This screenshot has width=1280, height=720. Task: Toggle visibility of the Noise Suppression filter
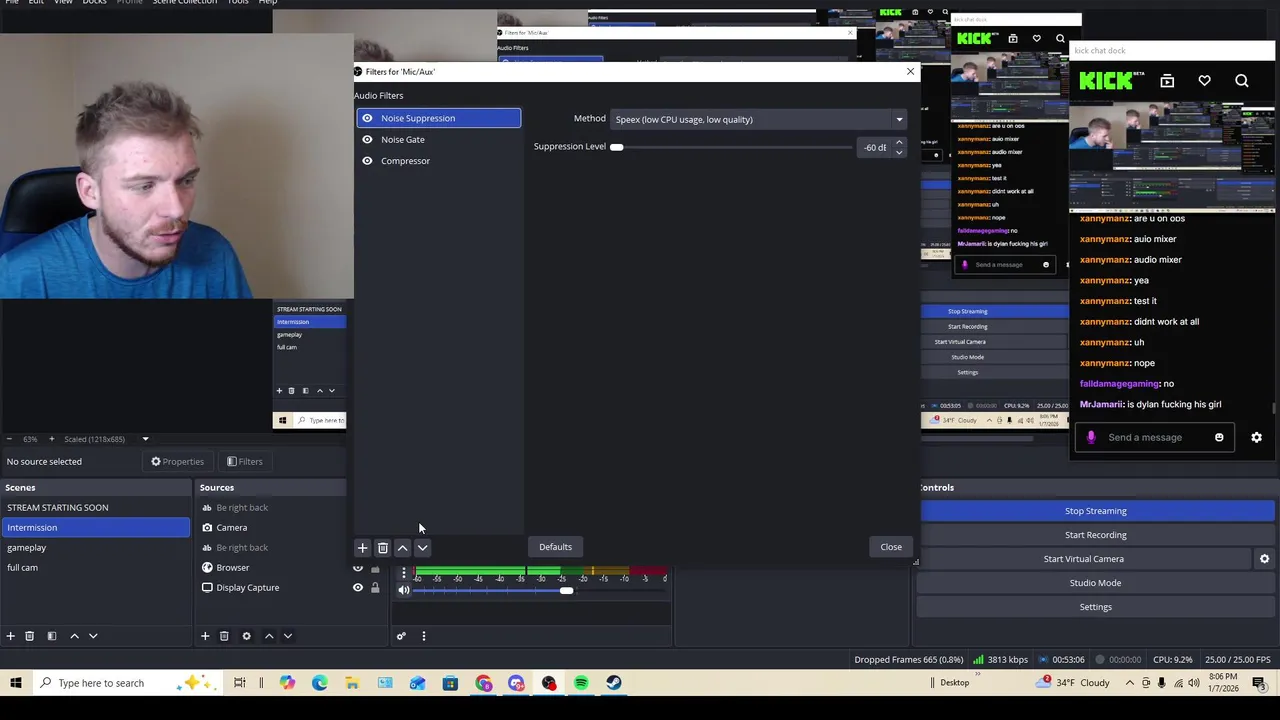(367, 118)
